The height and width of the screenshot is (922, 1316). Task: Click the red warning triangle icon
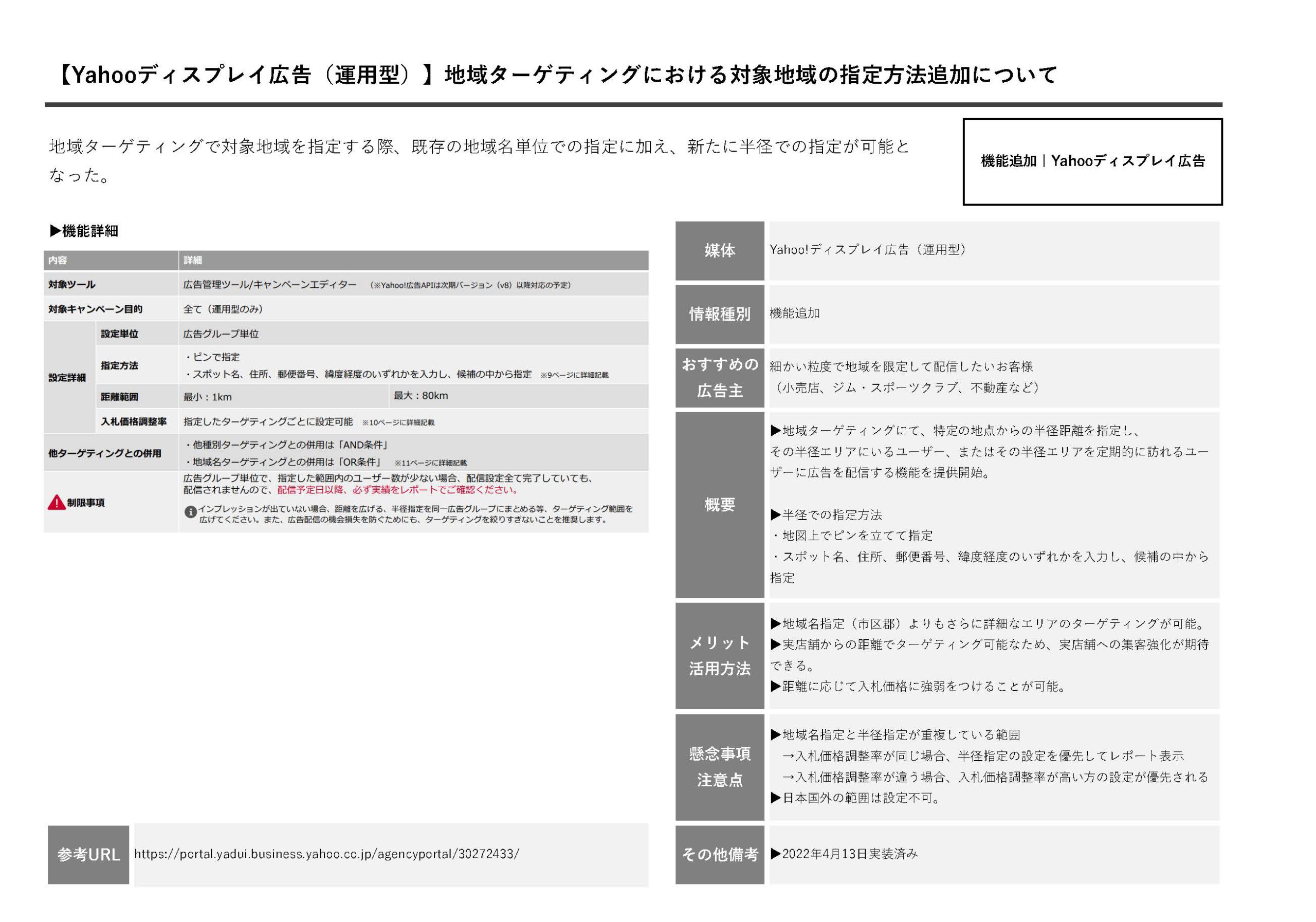coord(56,503)
